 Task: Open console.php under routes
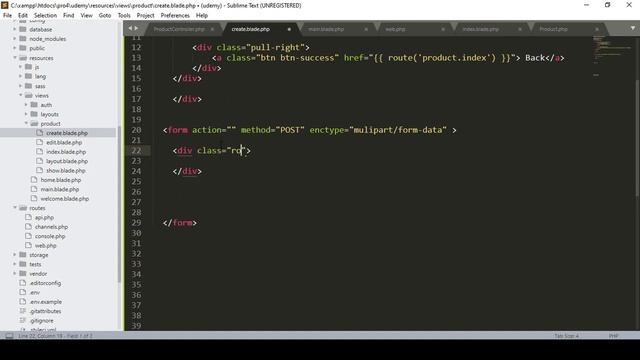(50, 236)
